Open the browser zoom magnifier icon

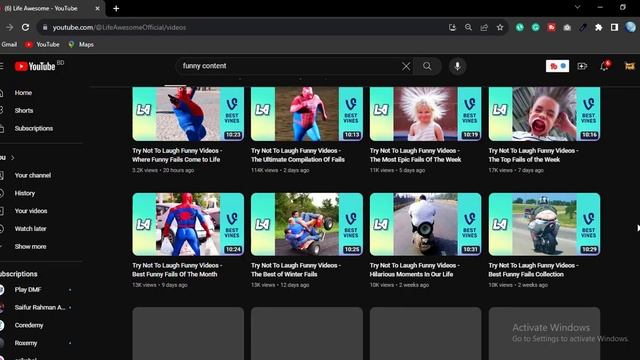468,27
